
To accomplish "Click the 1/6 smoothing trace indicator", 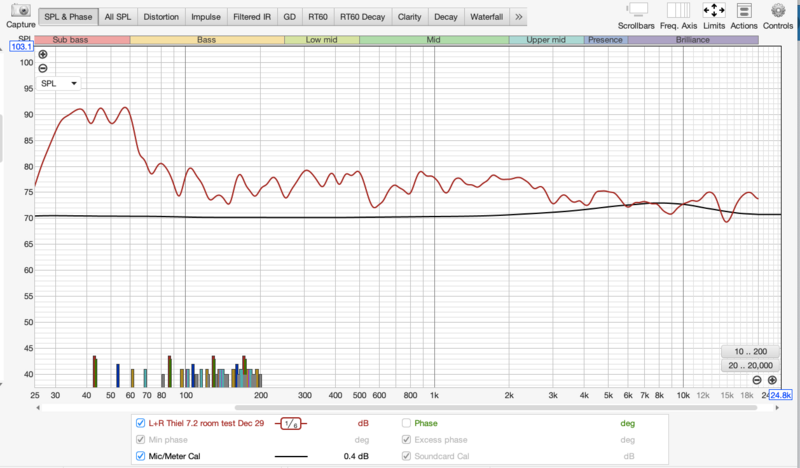I will pos(293,423).
